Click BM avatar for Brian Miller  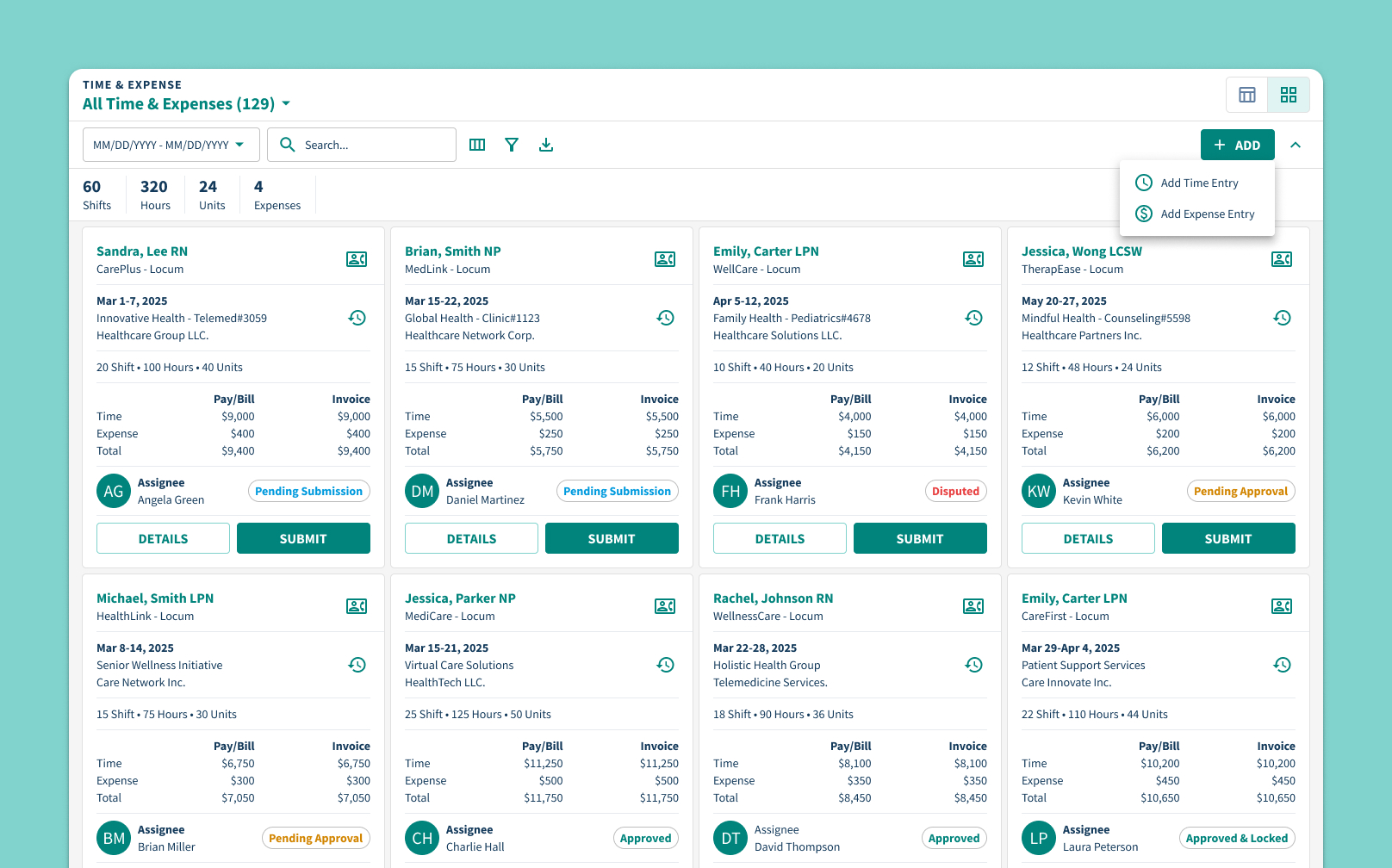(114, 838)
